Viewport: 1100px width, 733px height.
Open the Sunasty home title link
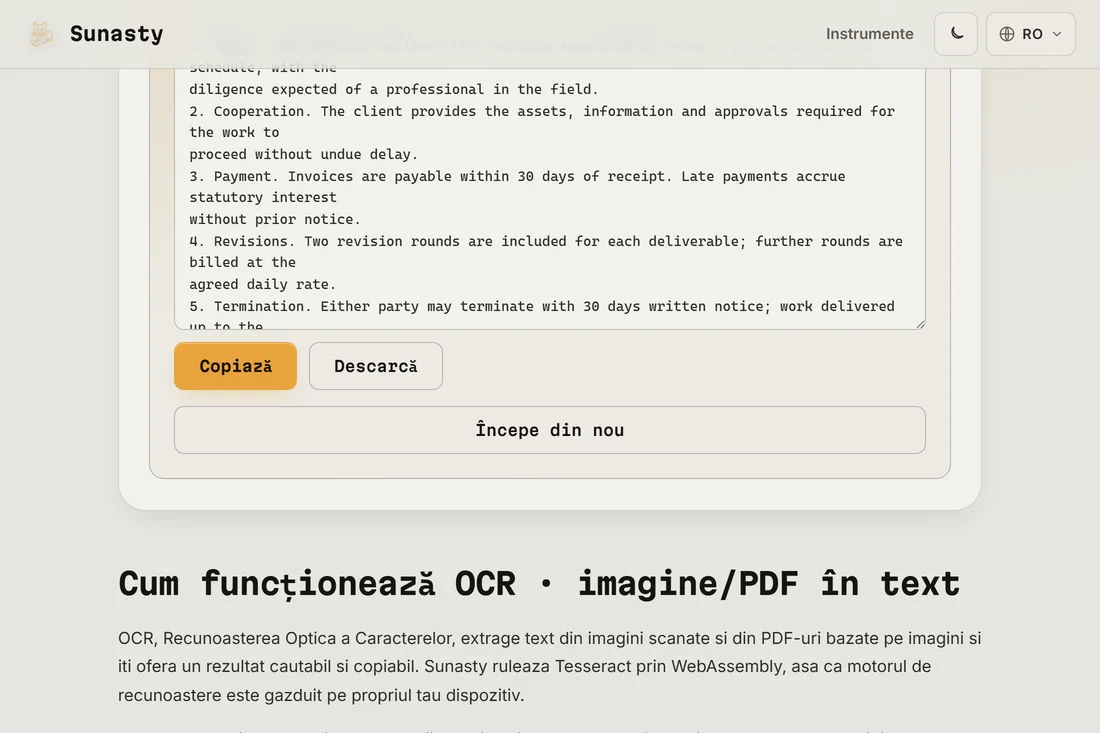[116, 34]
